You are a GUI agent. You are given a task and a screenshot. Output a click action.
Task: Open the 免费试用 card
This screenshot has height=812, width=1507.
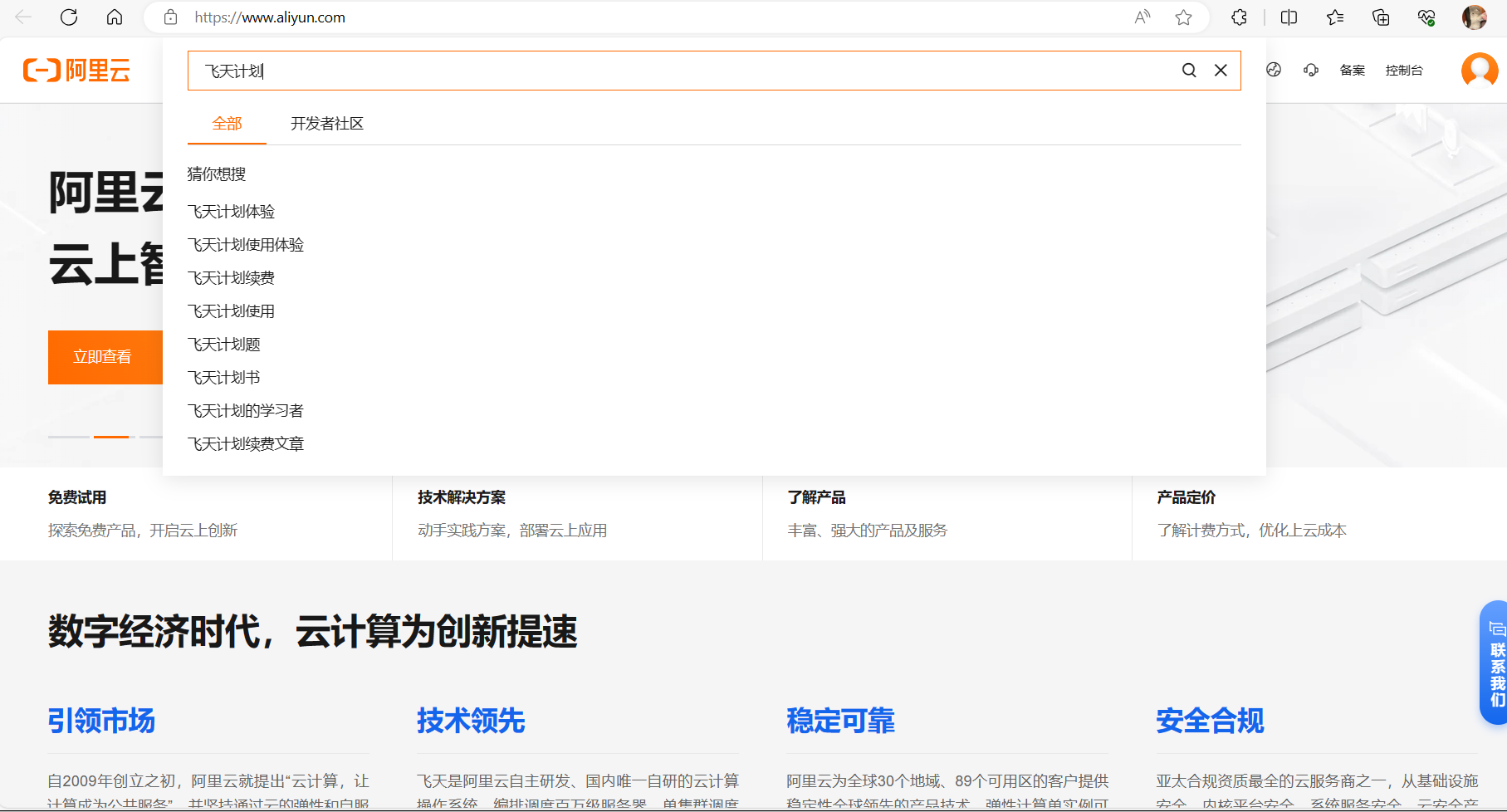pos(196,514)
